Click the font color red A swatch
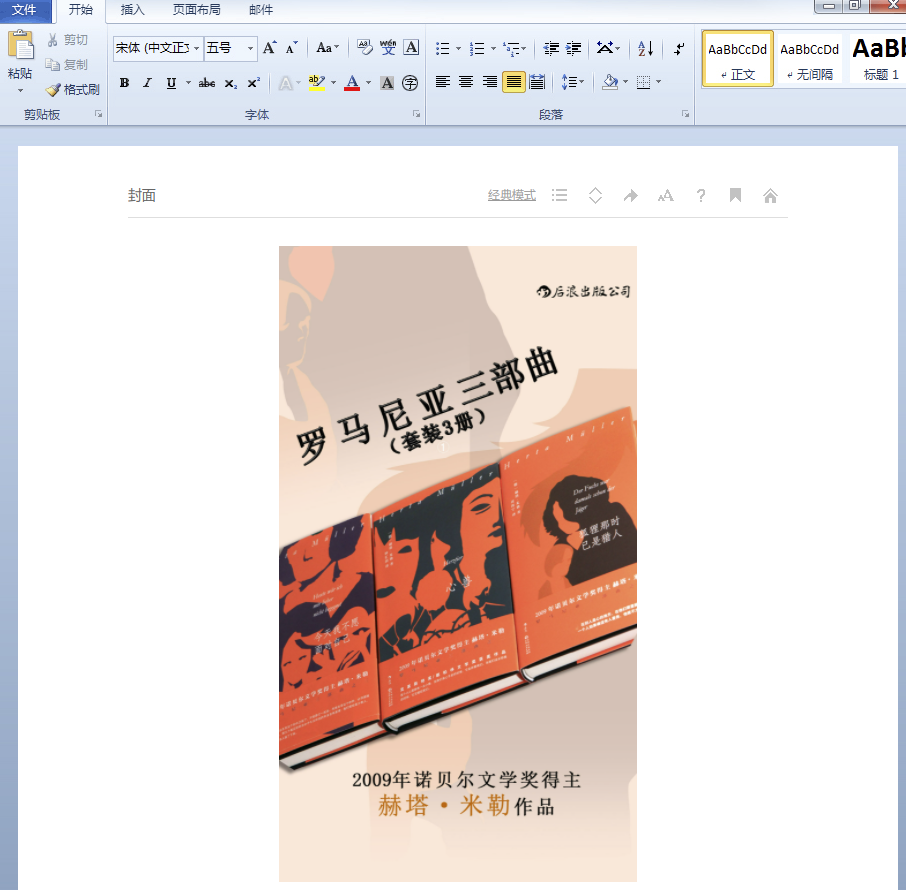 [x=352, y=83]
